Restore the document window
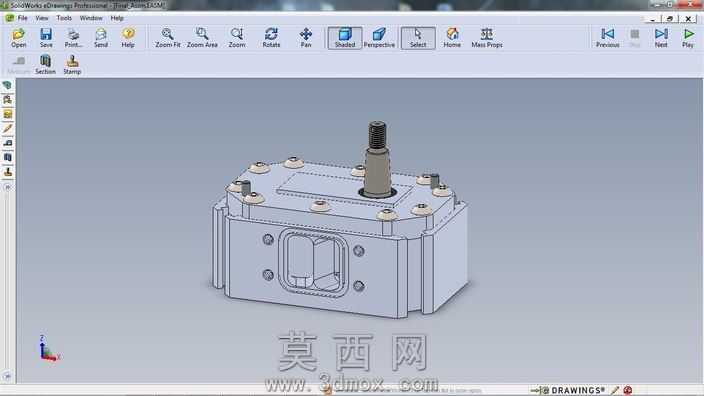The image size is (704, 396). coord(670,18)
